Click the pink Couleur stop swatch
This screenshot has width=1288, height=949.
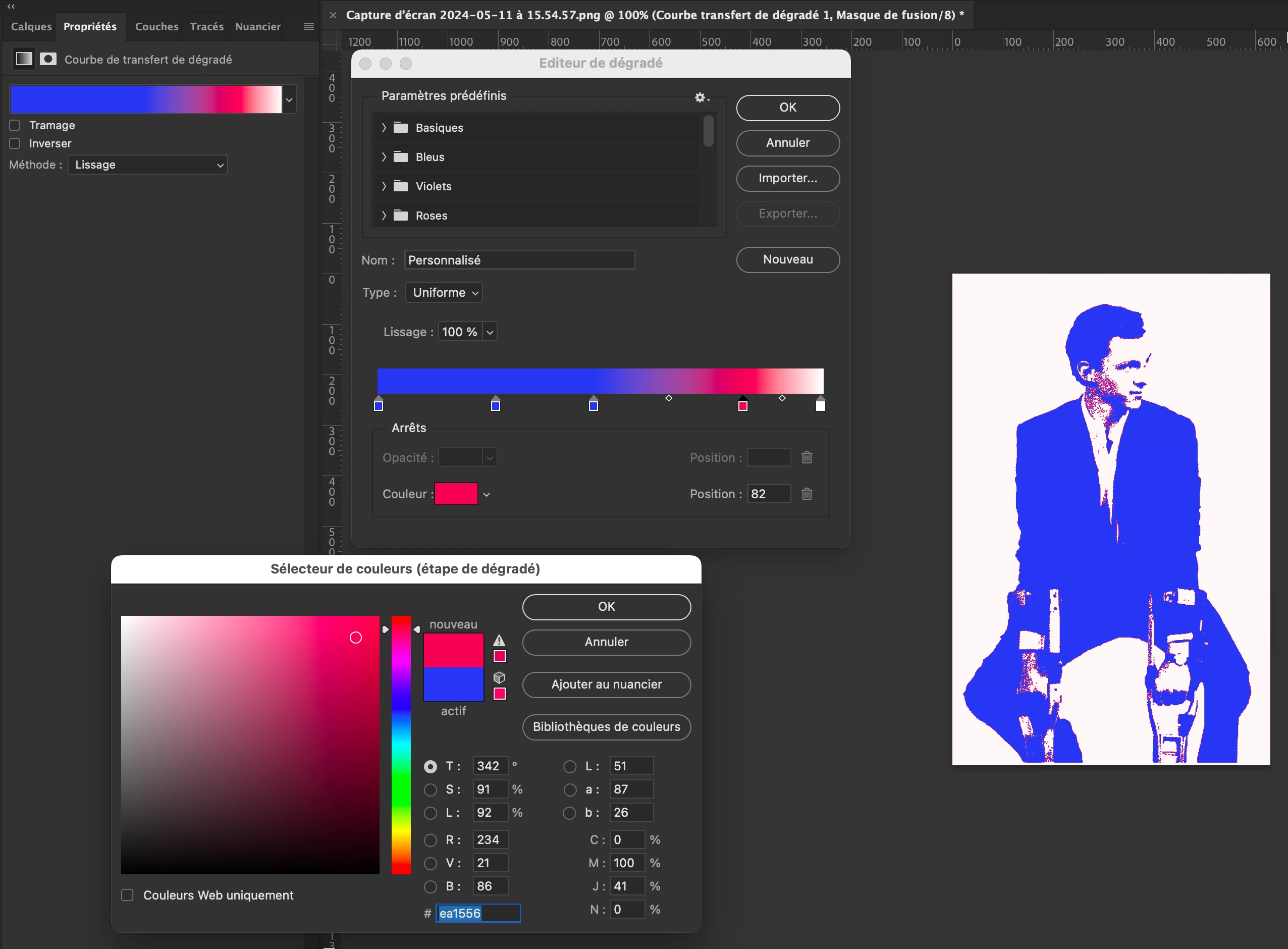click(x=456, y=494)
